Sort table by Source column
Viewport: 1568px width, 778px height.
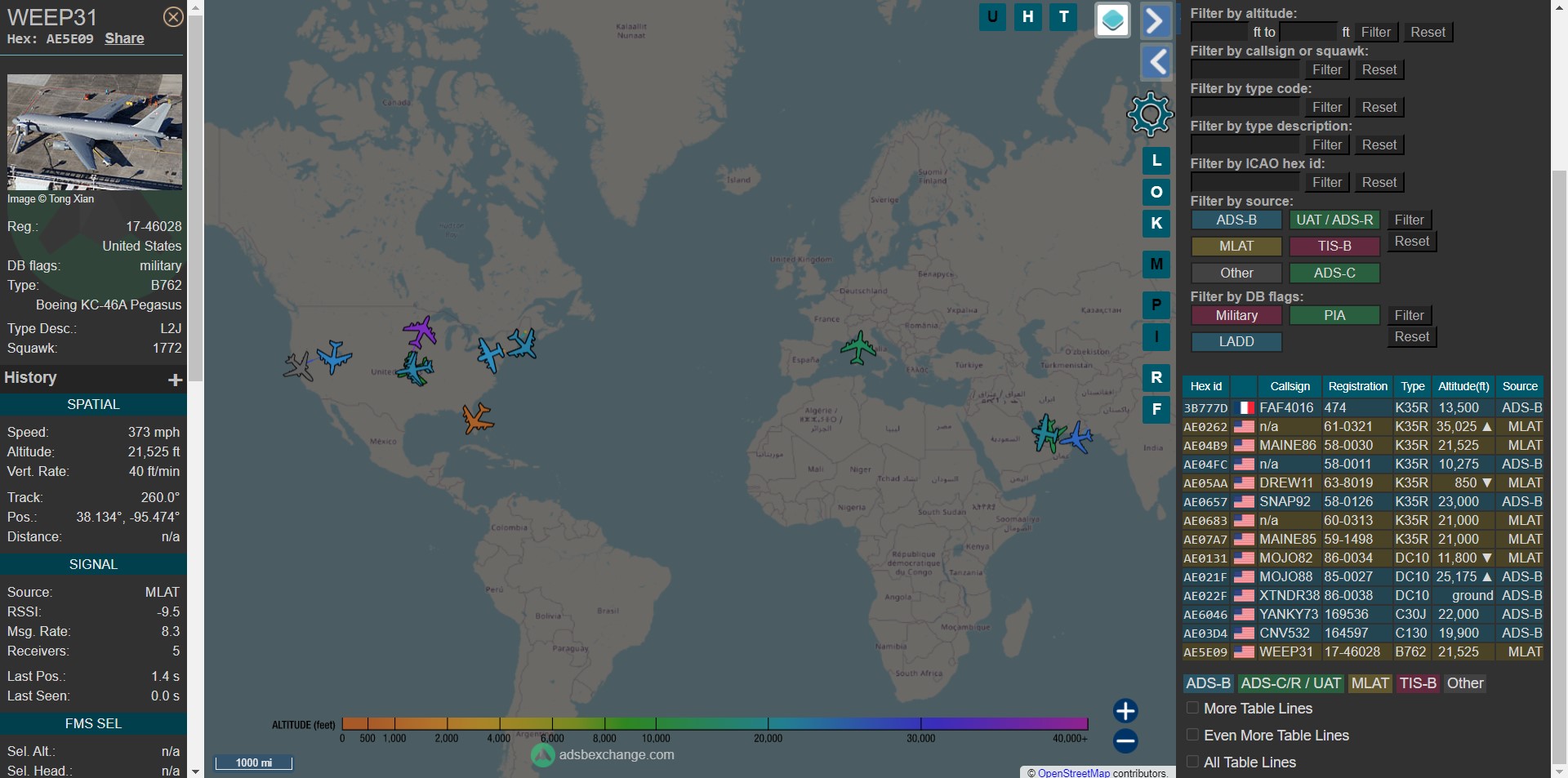click(x=1520, y=386)
